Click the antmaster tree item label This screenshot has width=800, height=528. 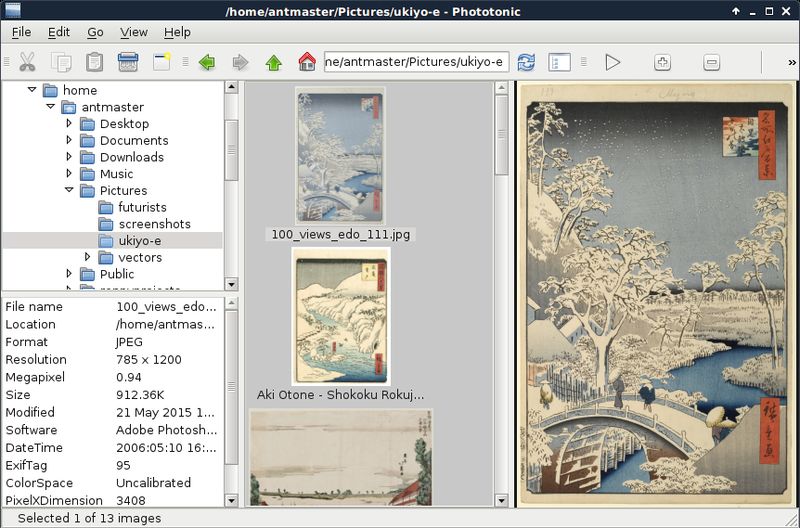[112, 107]
